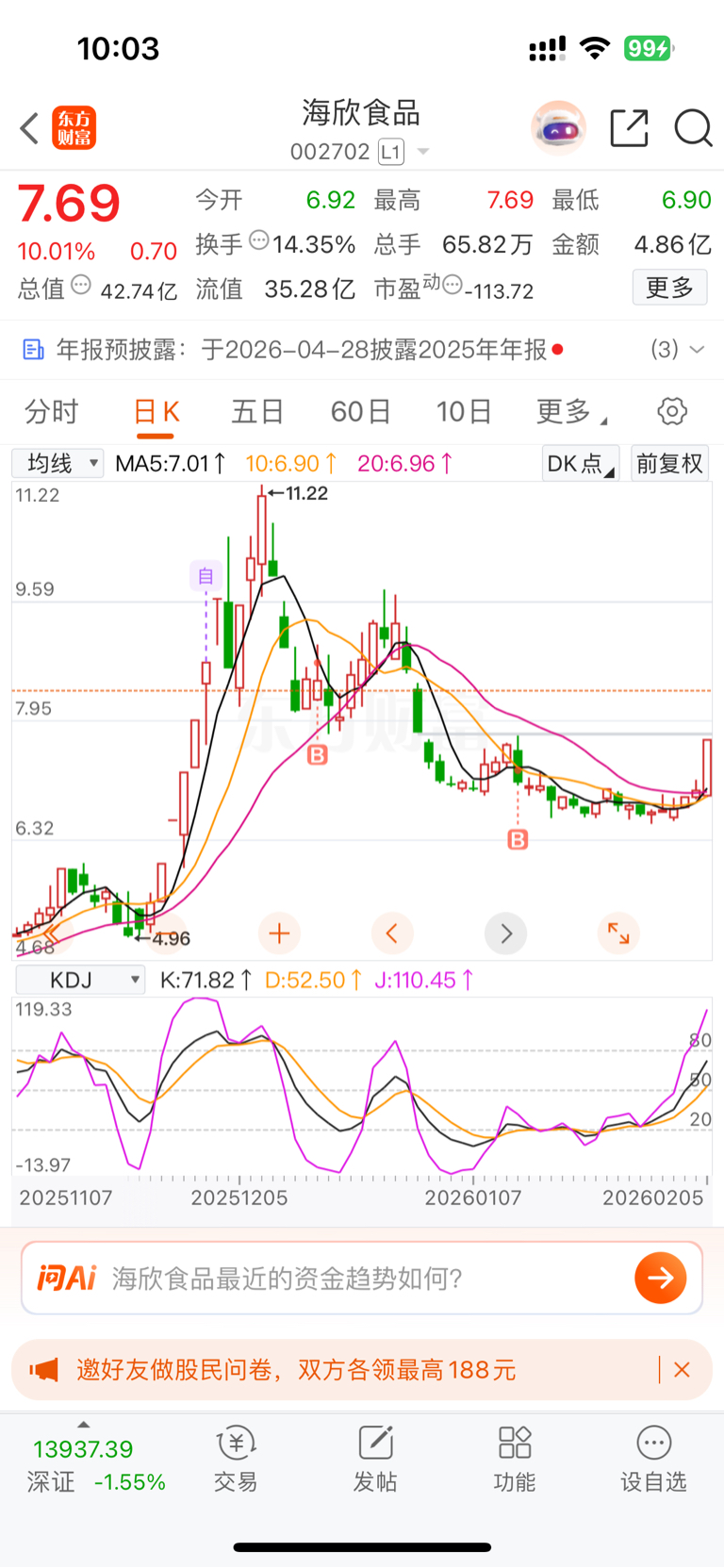Viewport: 724px width, 1568px height.
Task: Open the DK点 dropdown
Action: coord(581,463)
